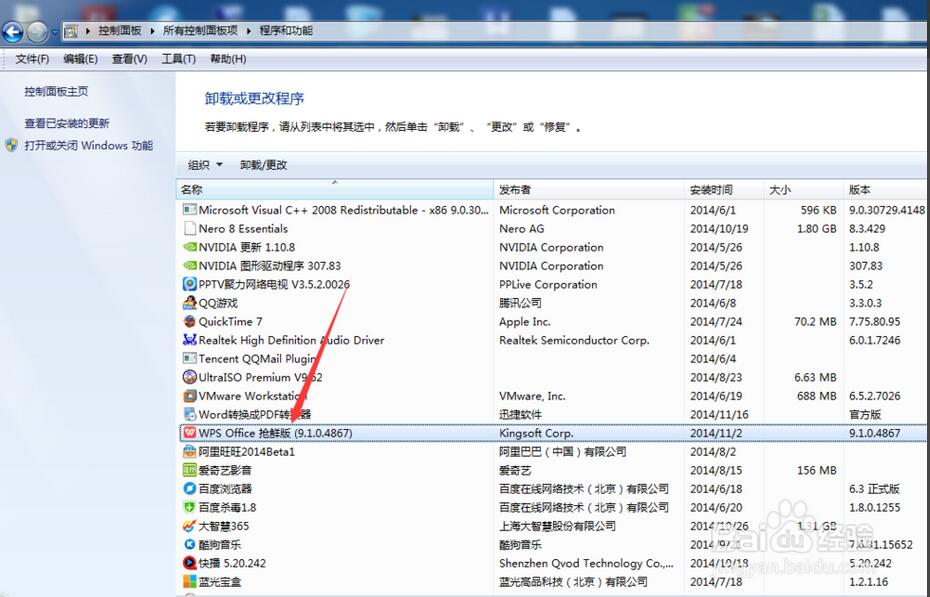930x597 pixels.
Task: Click the QuickTime 7 icon
Action: pos(189,321)
